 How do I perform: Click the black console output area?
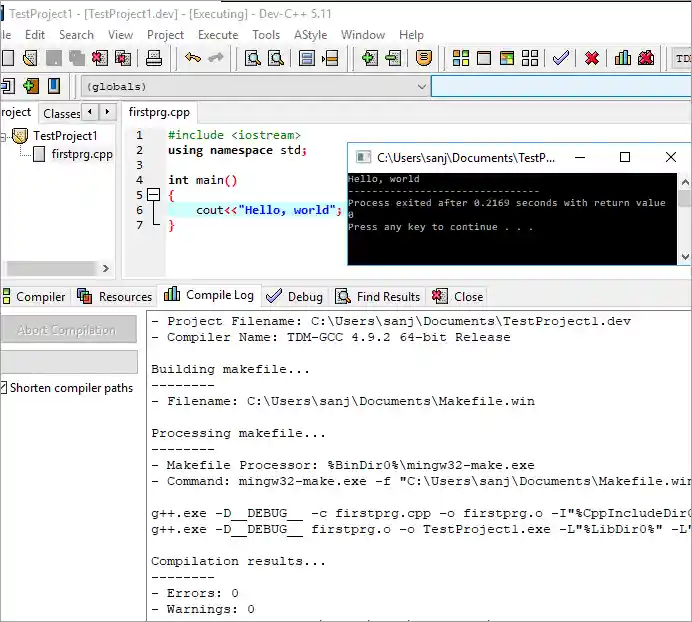click(512, 219)
